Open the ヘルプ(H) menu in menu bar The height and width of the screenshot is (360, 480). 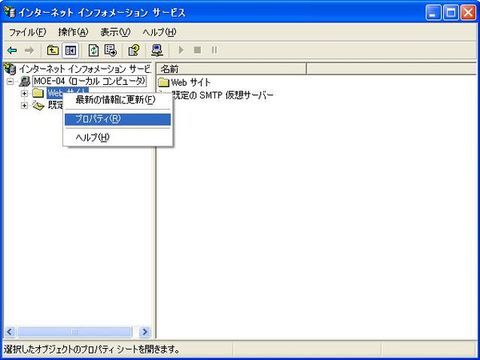(159, 32)
